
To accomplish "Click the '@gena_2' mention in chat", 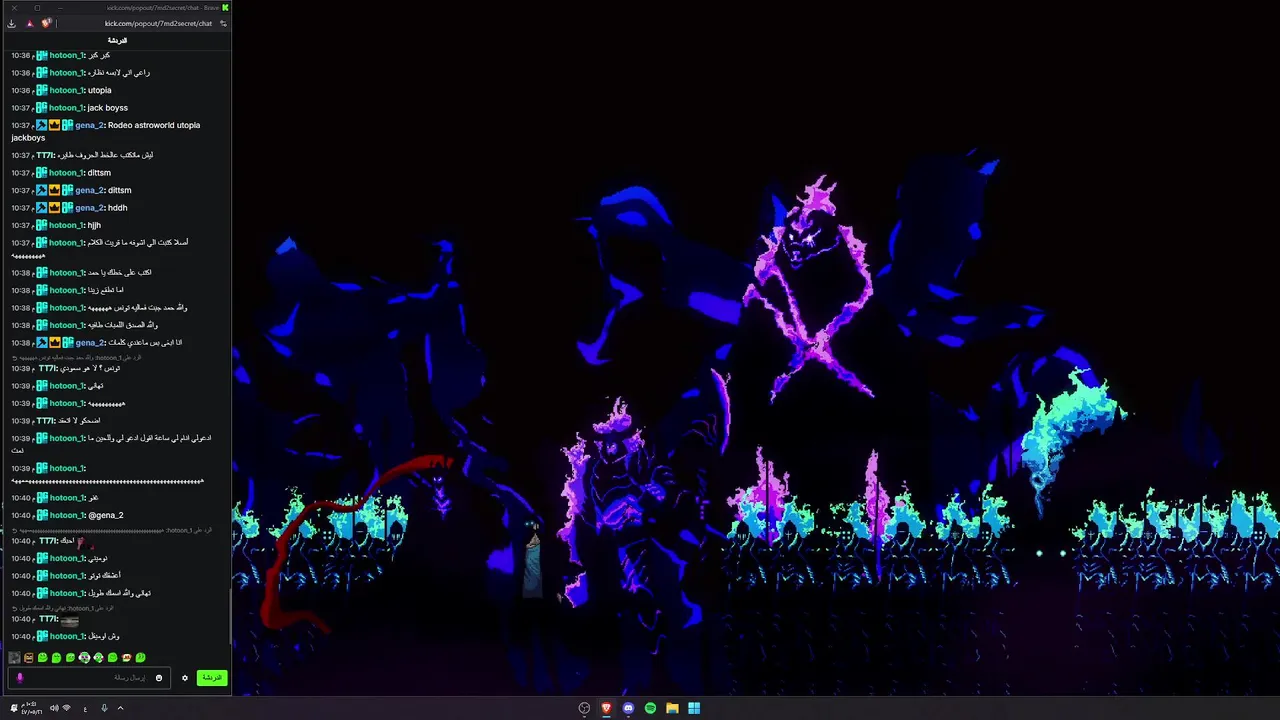I will pyautogui.click(x=106, y=515).
